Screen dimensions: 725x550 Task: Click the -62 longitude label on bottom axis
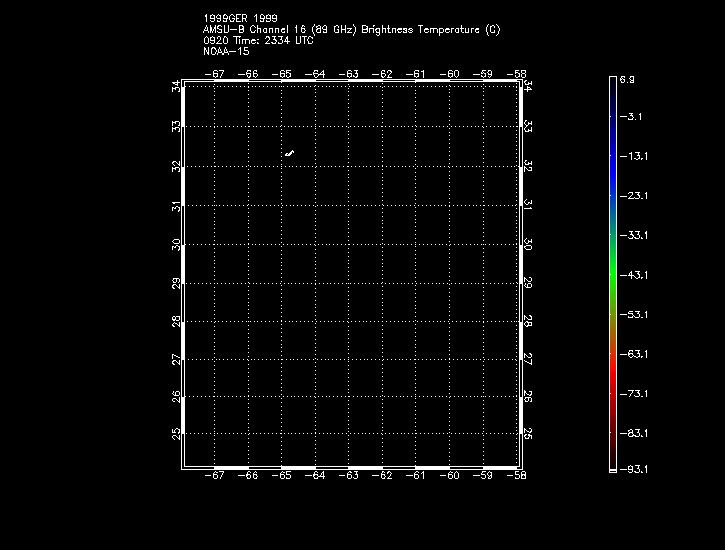[383, 476]
